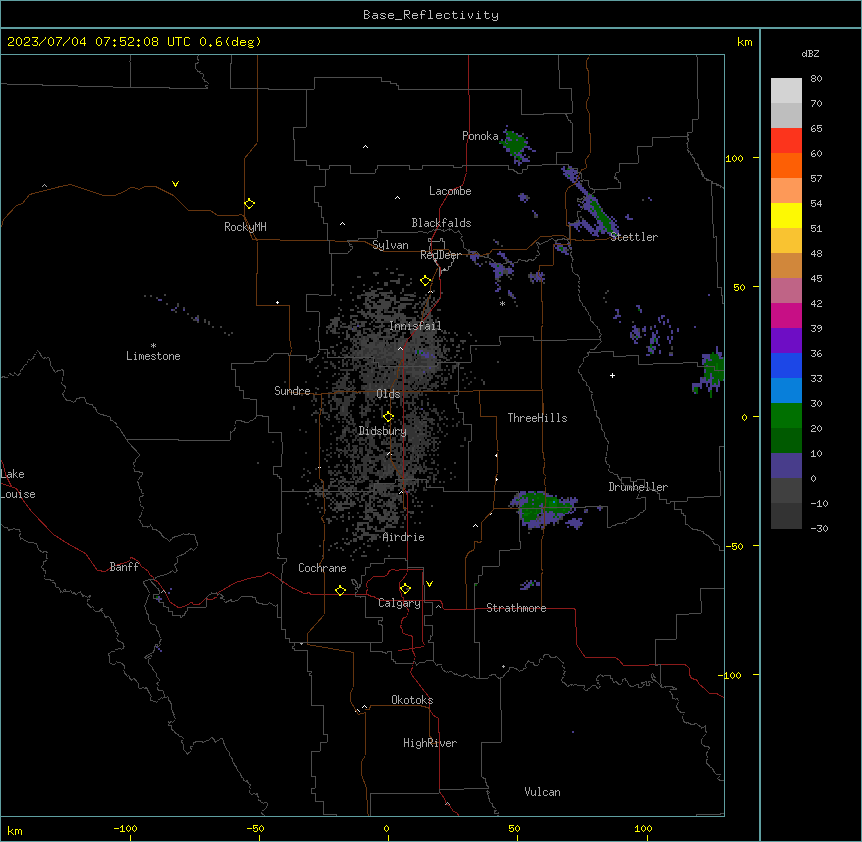Click the dBZ legend heading

pos(810,53)
